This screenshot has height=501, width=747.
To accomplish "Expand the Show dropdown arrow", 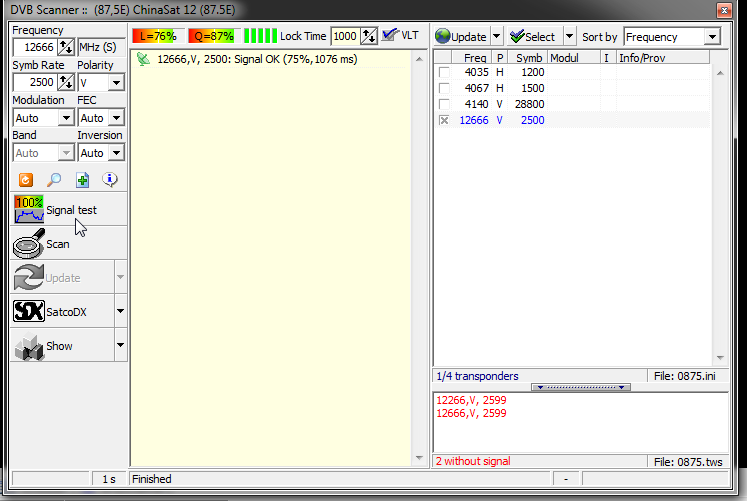I will [121, 345].
